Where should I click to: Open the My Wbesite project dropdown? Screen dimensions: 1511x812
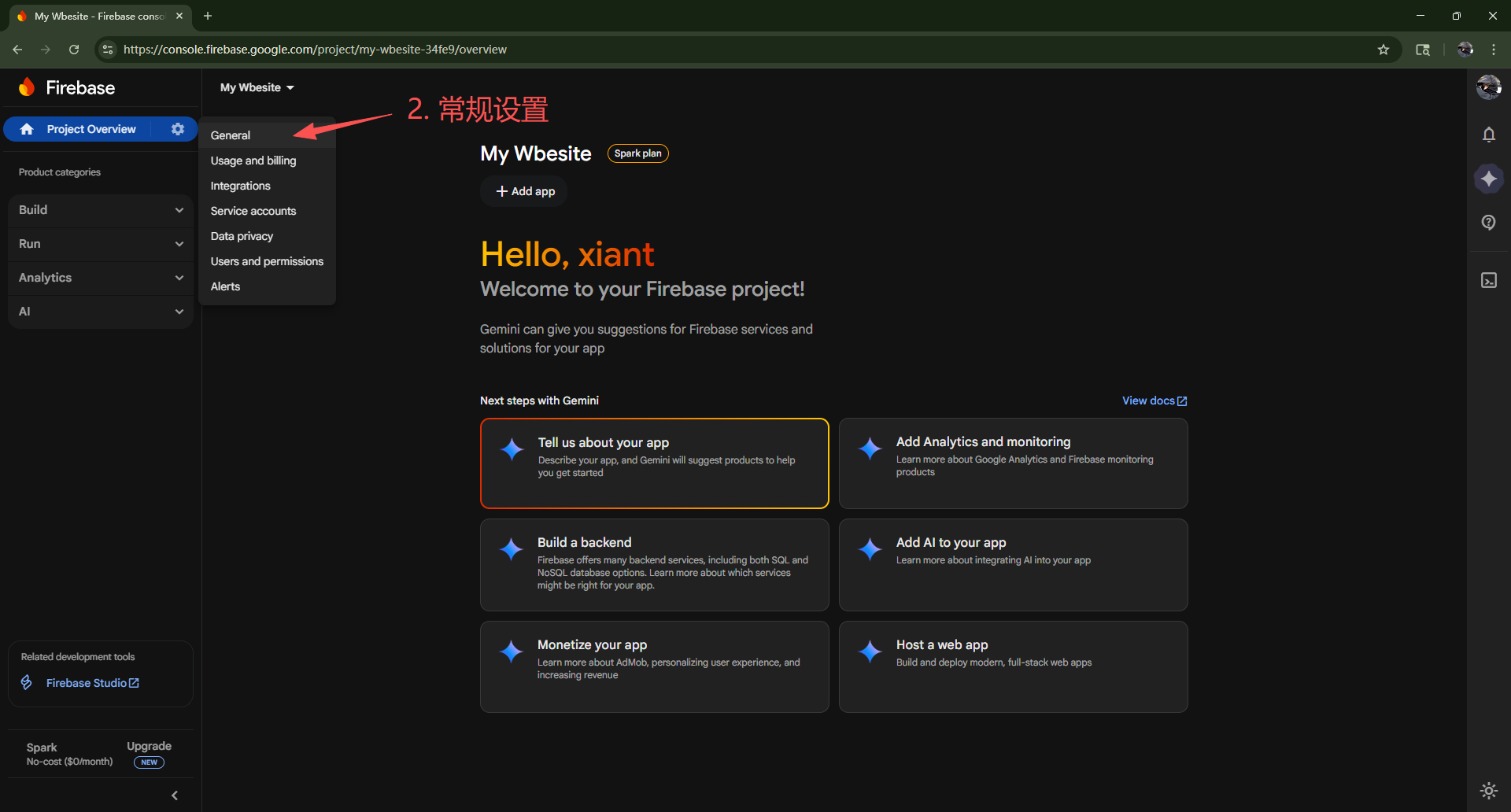click(257, 87)
